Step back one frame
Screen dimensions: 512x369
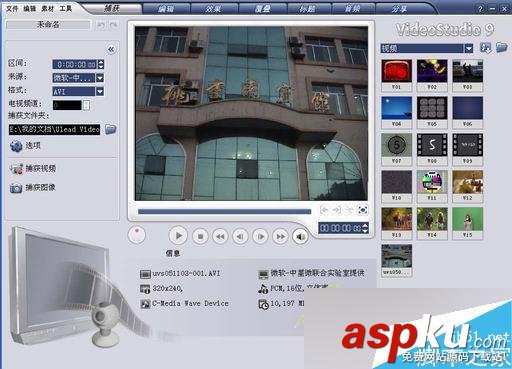[240, 237]
